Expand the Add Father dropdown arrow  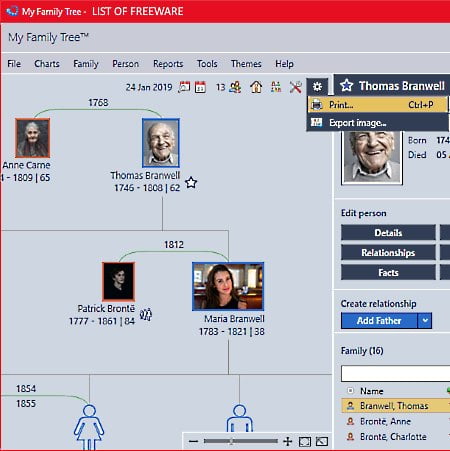[x=425, y=321]
